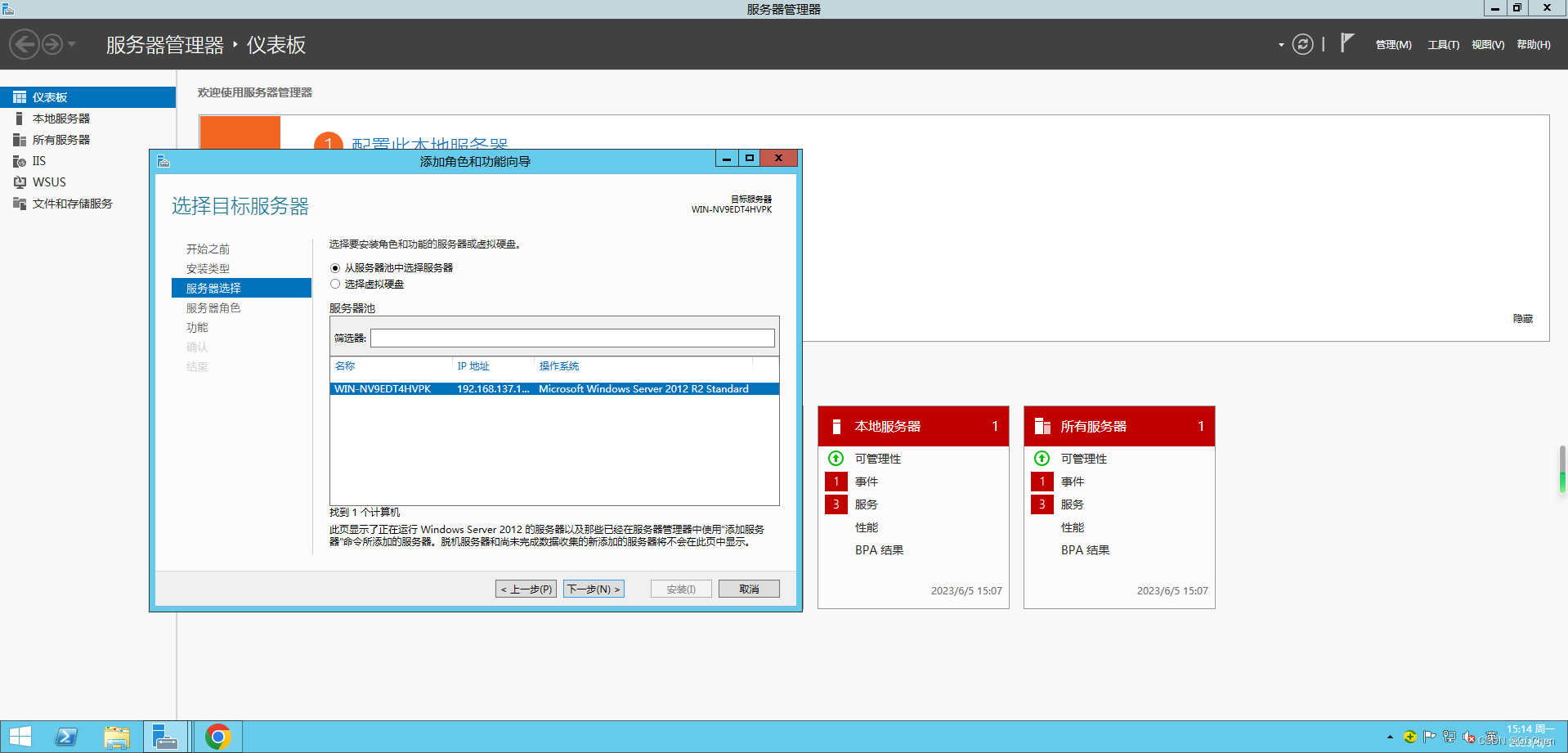Screen dimensions: 1568x753
Task: Open the Windows Start button
Action: click(x=20, y=737)
